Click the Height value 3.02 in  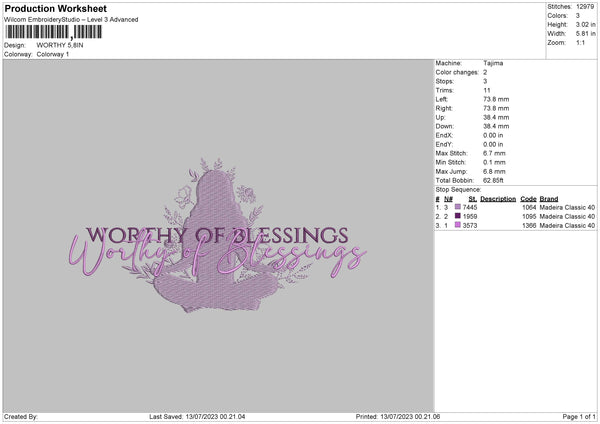click(x=585, y=24)
